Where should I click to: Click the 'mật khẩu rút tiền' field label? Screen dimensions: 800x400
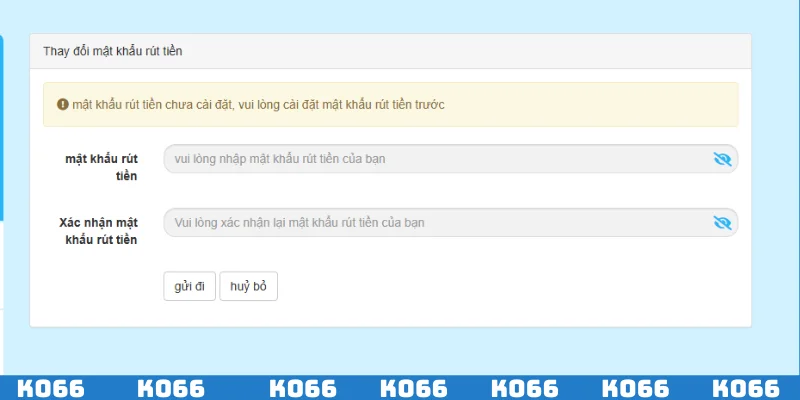pos(100,168)
